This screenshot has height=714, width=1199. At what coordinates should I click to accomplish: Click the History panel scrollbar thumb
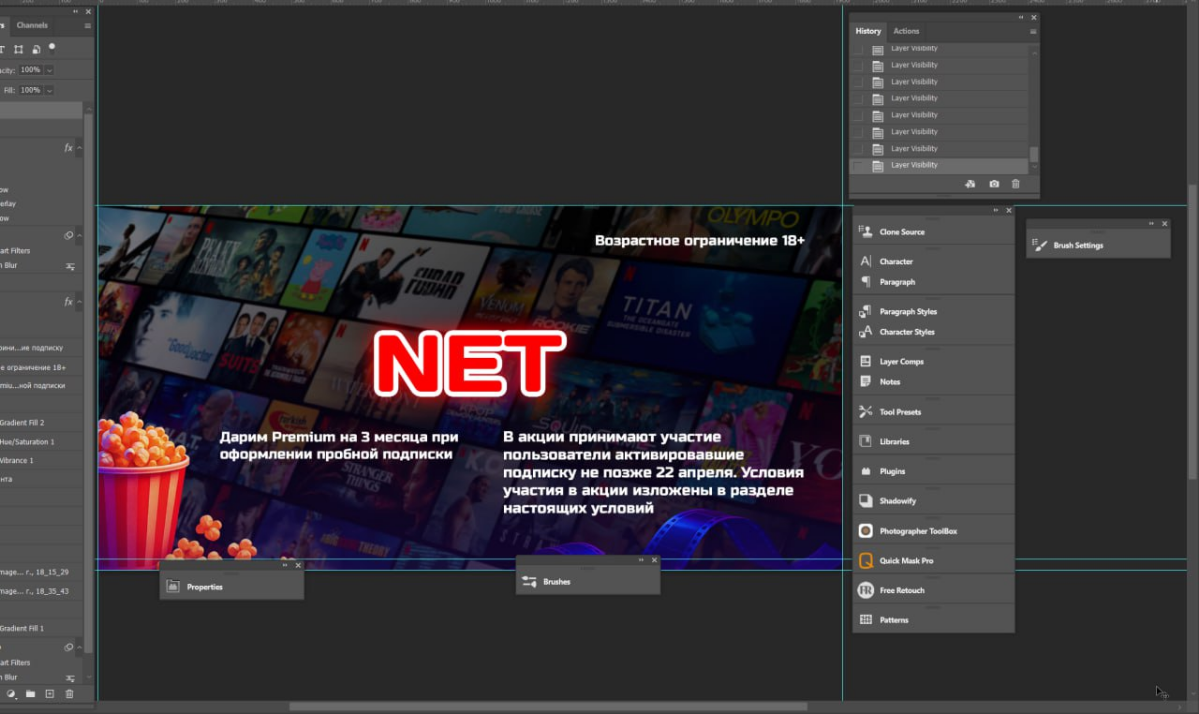(x=1034, y=154)
